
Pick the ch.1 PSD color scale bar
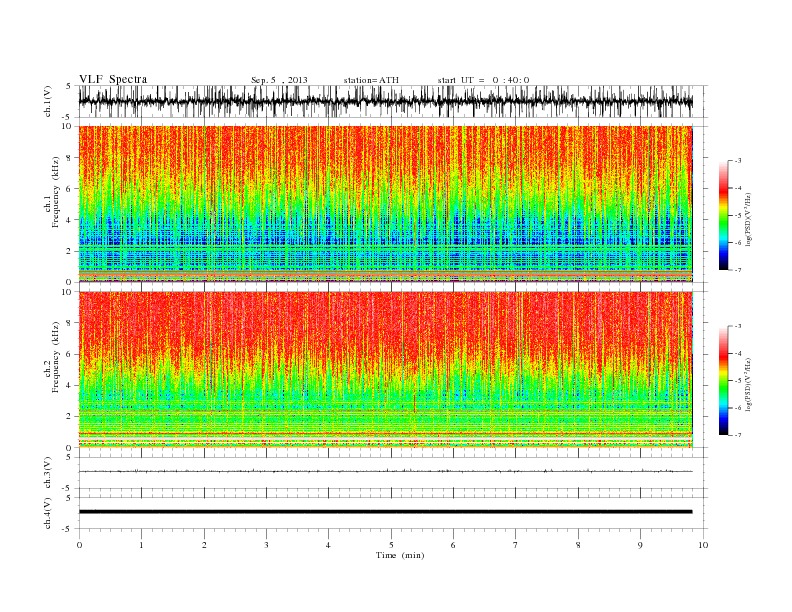click(723, 215)
